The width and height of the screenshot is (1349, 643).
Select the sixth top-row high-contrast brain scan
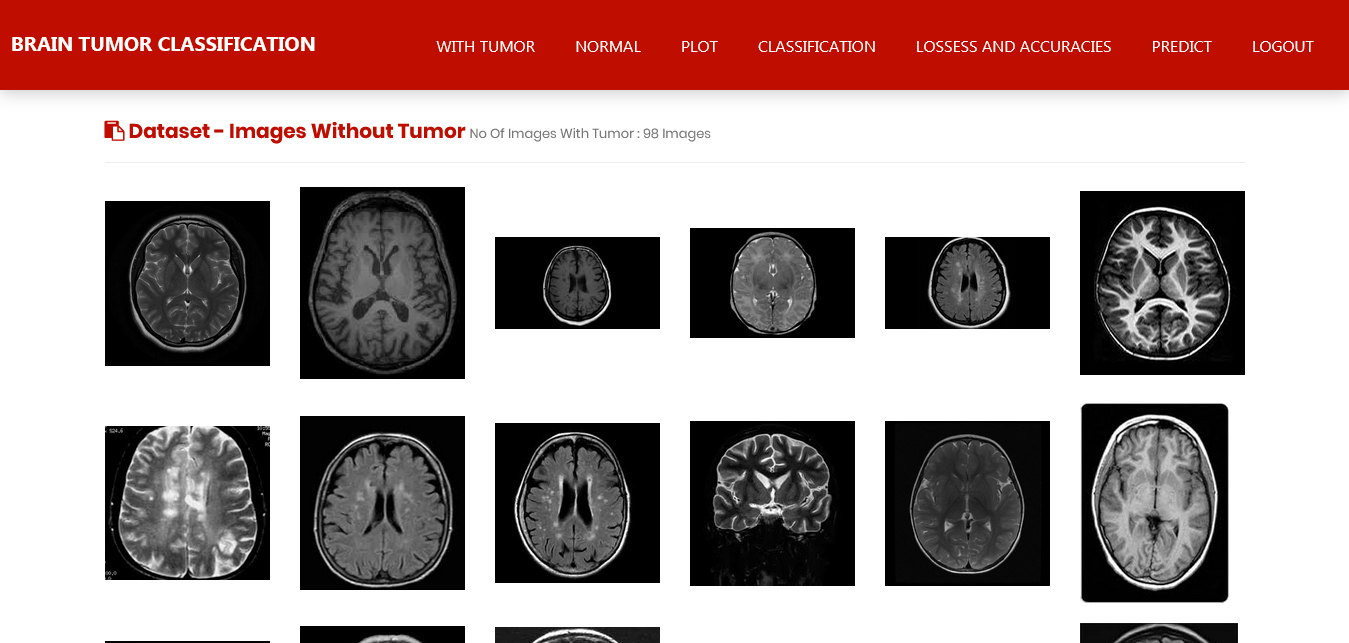[x=1162, y=283]
